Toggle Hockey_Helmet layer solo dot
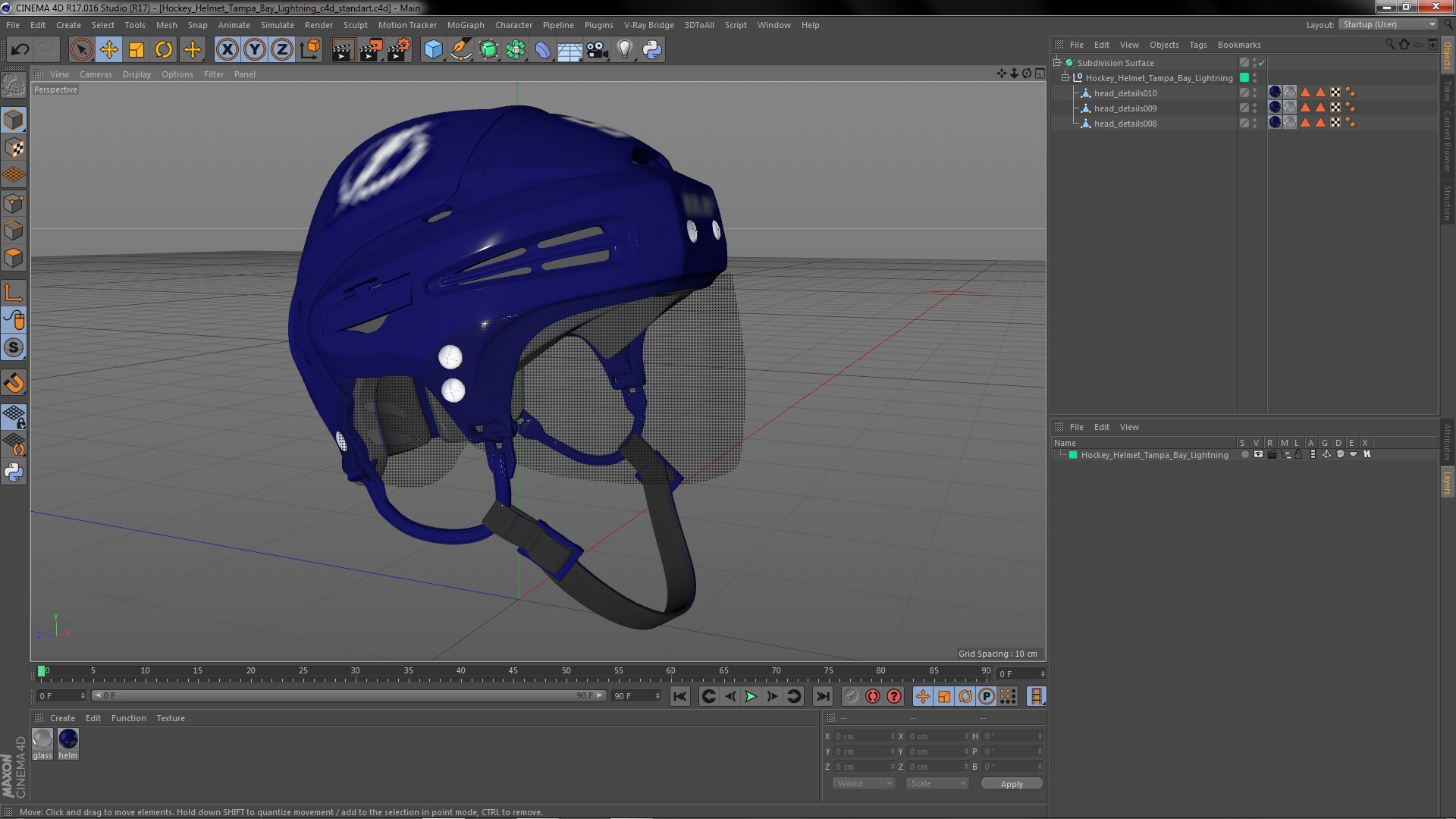The height and width of the screenshot is (819, 1456). [x=1244, y=455]
